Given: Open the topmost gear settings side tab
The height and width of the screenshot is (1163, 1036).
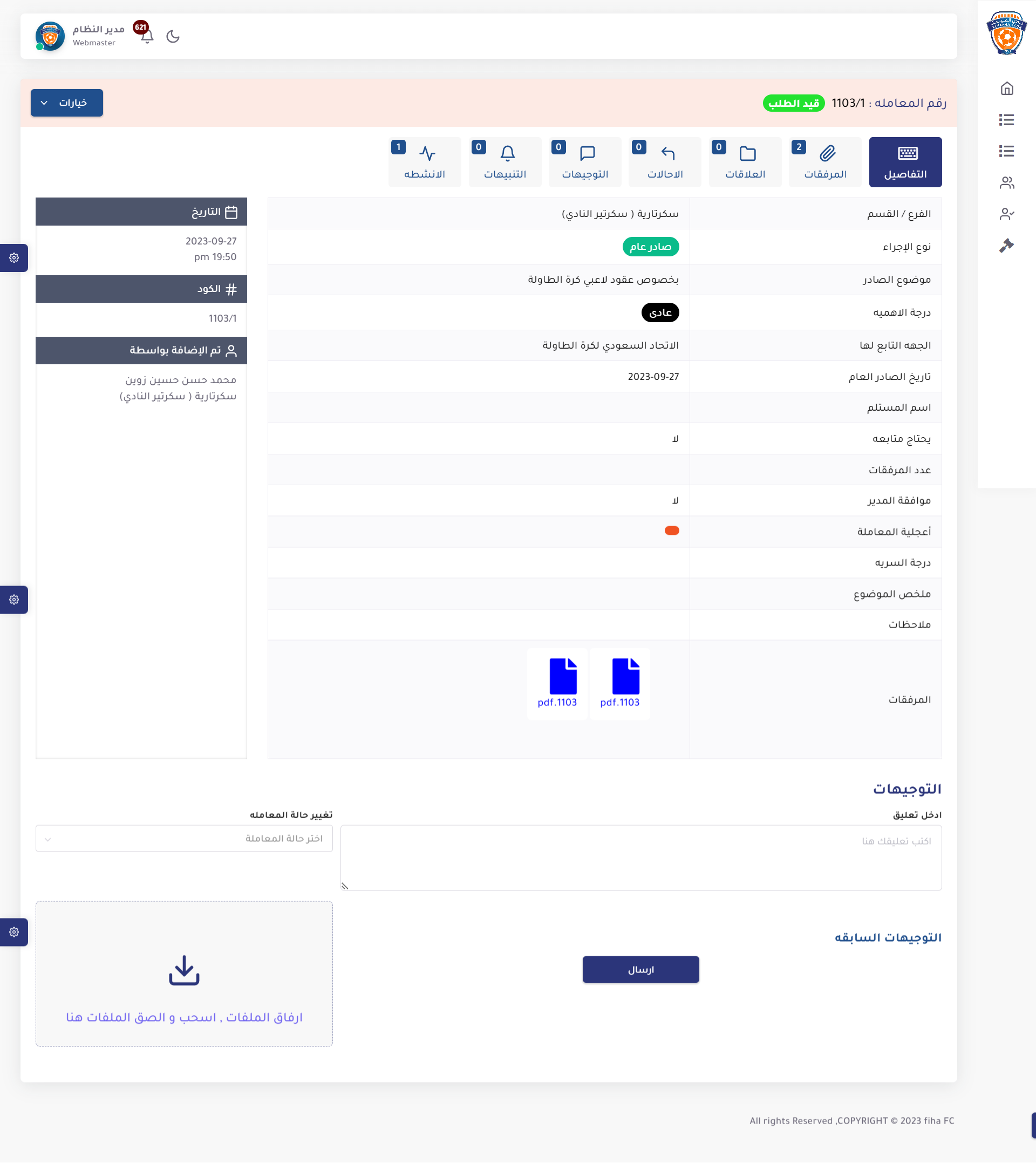Looking at the screenshot, I should tap(14, 258).
